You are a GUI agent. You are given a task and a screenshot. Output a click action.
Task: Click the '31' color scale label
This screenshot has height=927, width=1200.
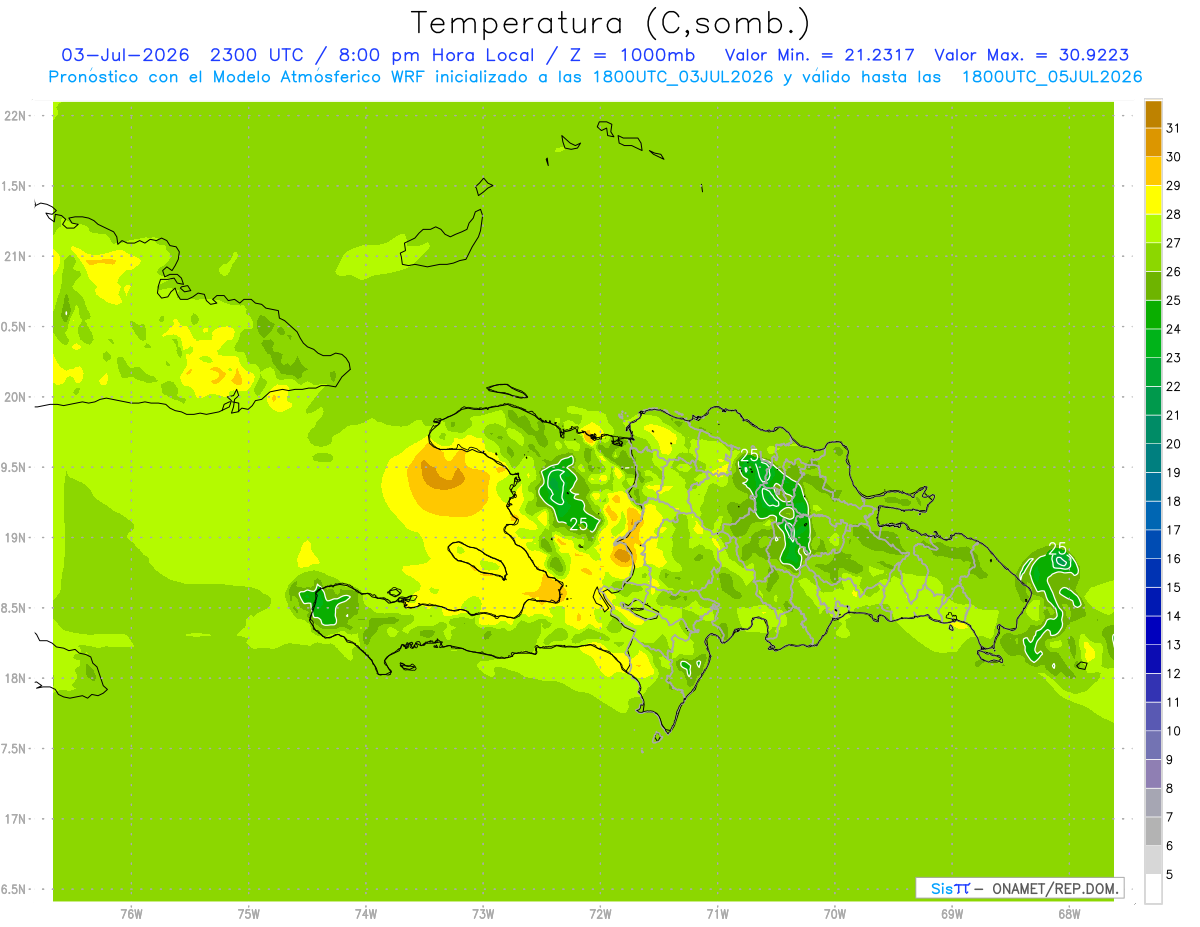click(1174, 128)
